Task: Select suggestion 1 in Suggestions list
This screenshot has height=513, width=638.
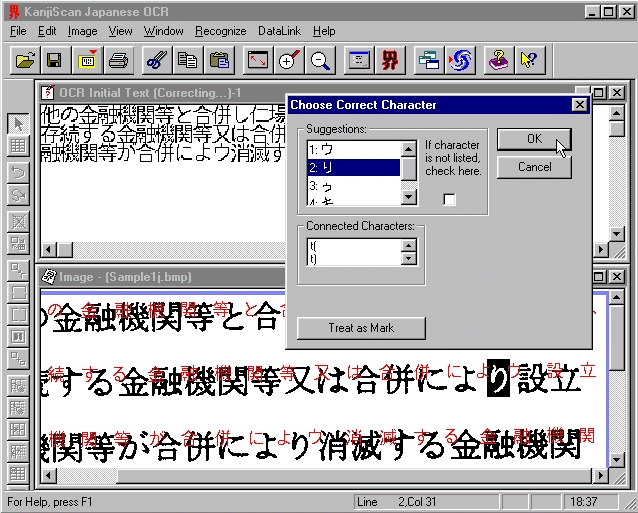Action: click(x=352, y=149)
